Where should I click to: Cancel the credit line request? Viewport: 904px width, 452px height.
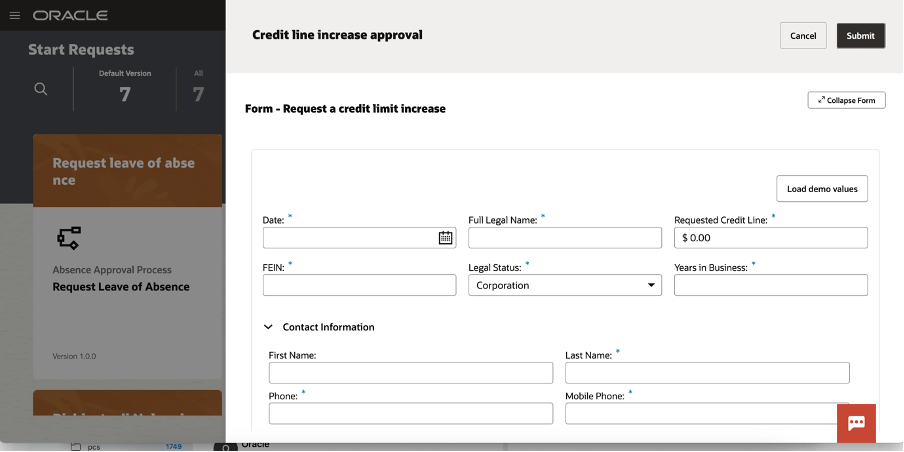[803, 36]
